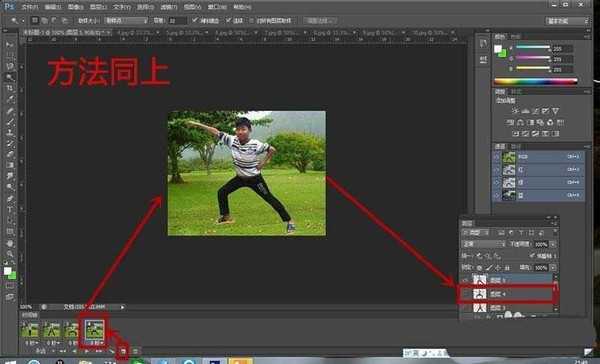Play the frame animation
This screenshot has height=364, width=600.
[87, 351]
